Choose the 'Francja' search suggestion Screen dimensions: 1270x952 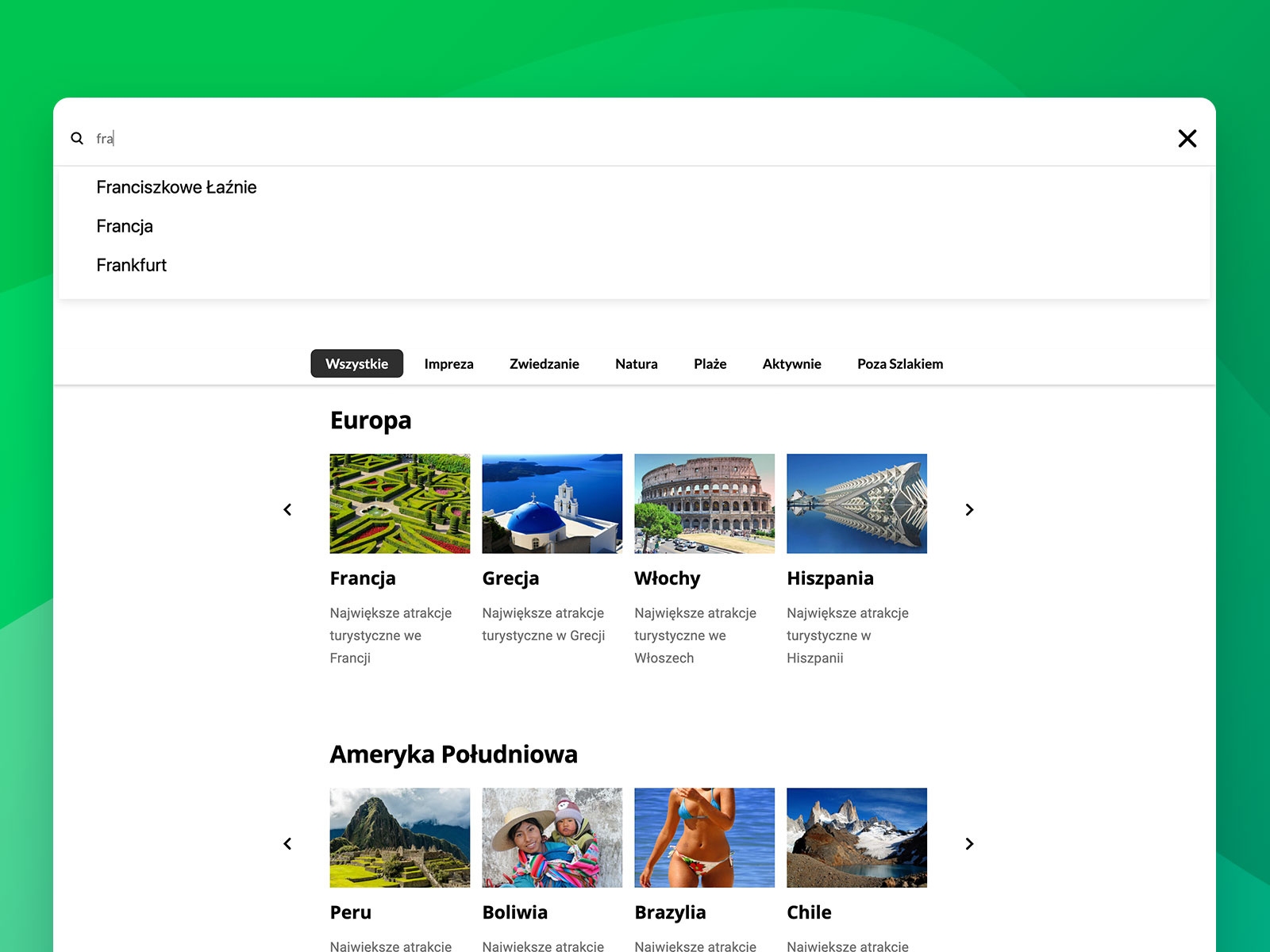(125, 226)
